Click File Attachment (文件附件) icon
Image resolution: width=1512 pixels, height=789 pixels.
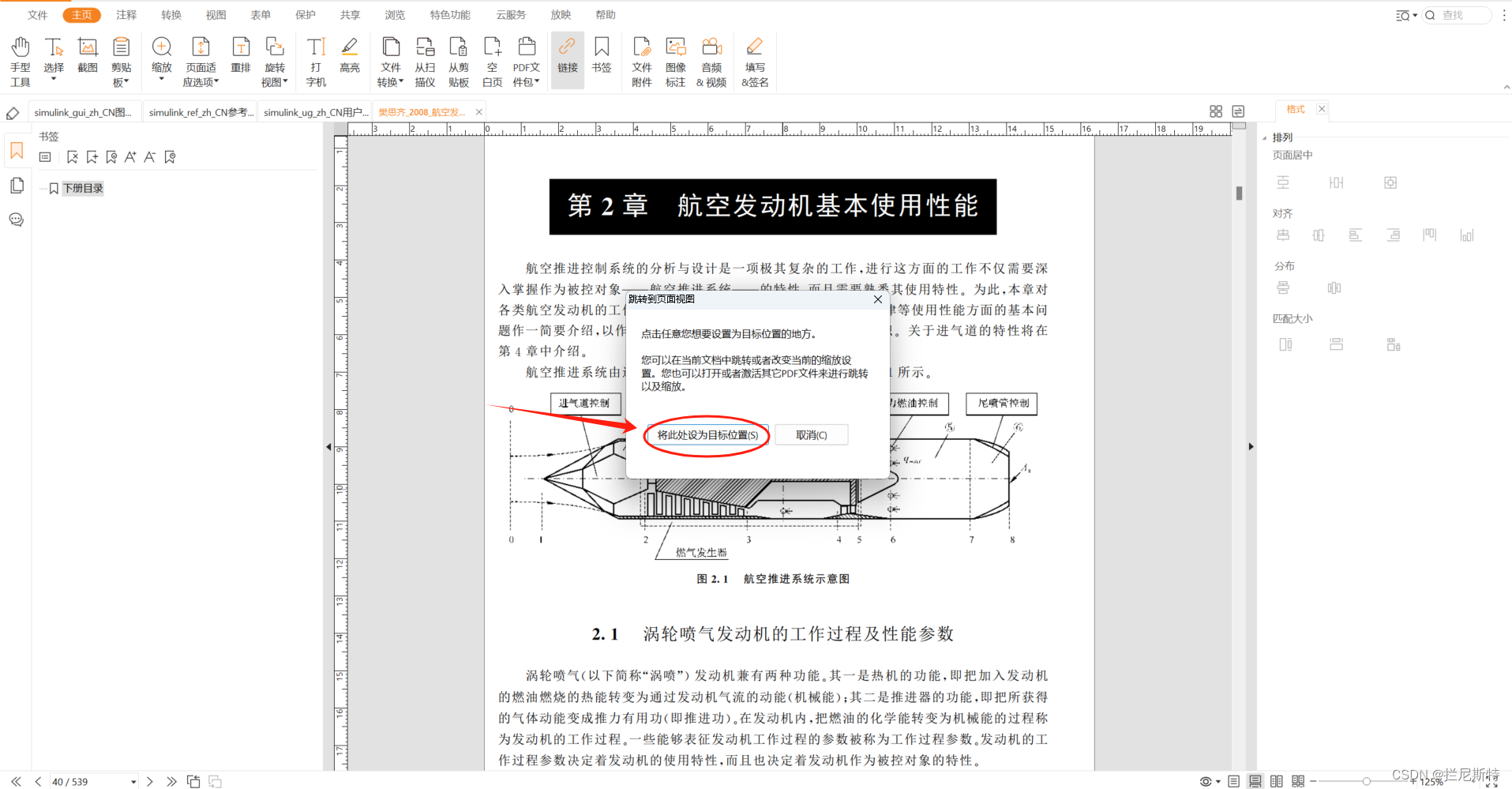642,61
